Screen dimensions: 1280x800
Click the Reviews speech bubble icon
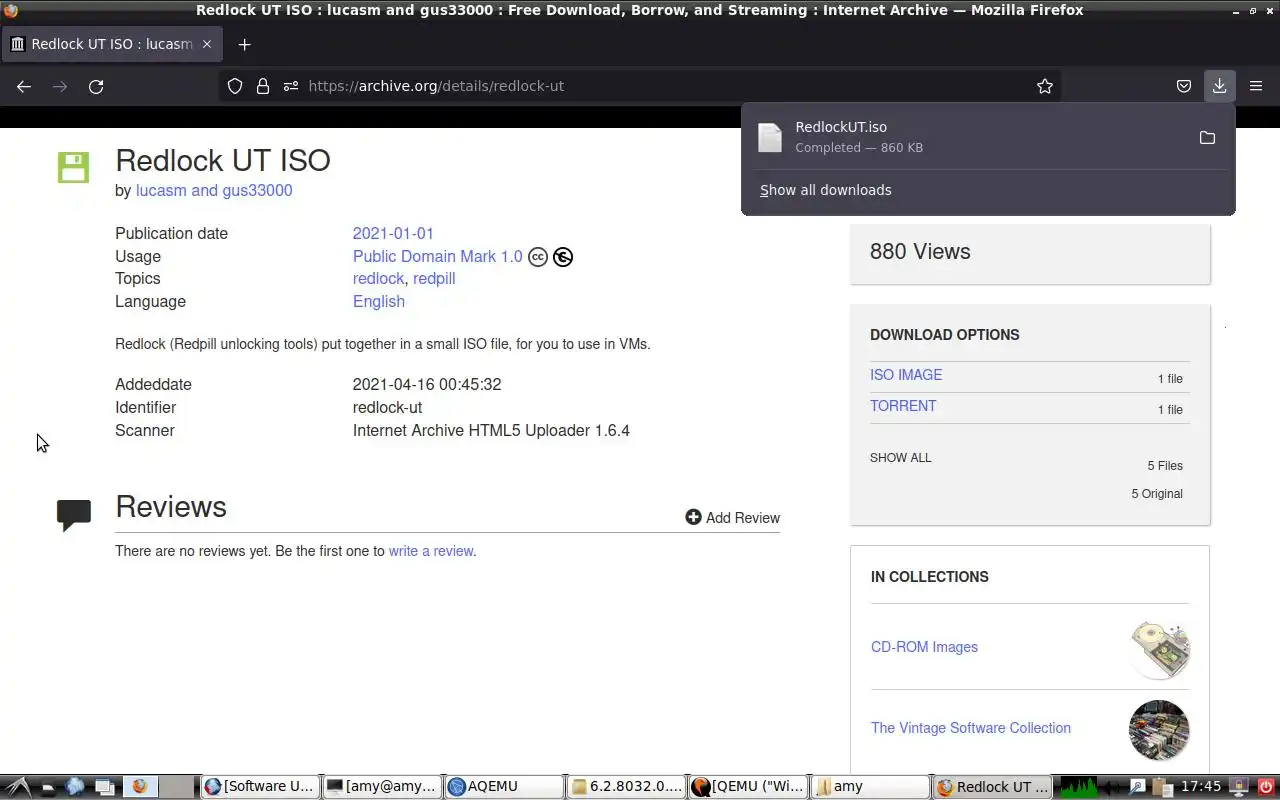(x=74, y=514)
